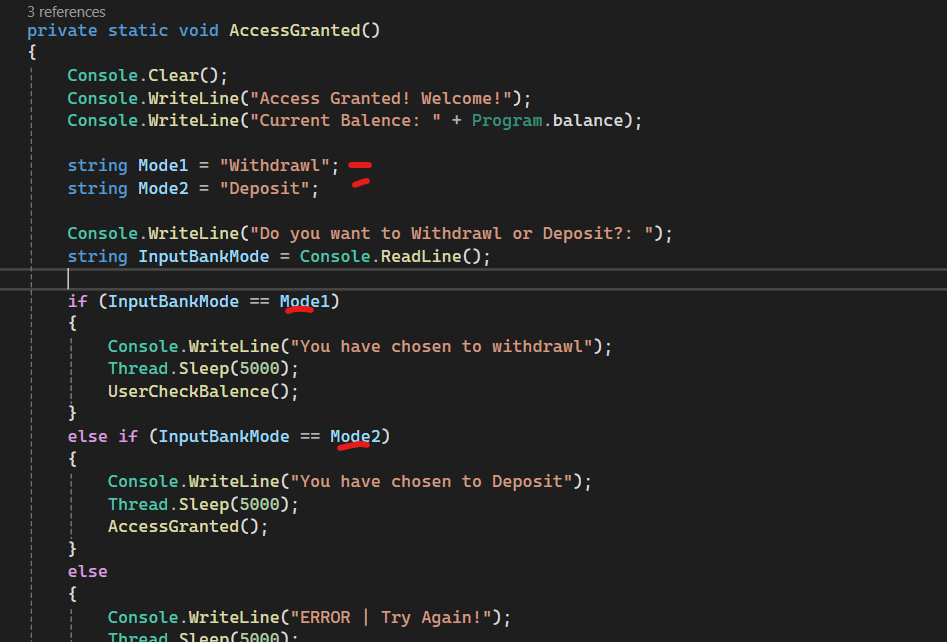Click the Program class name before .balance
Screen dimensions: 947x642
point(507,121)
